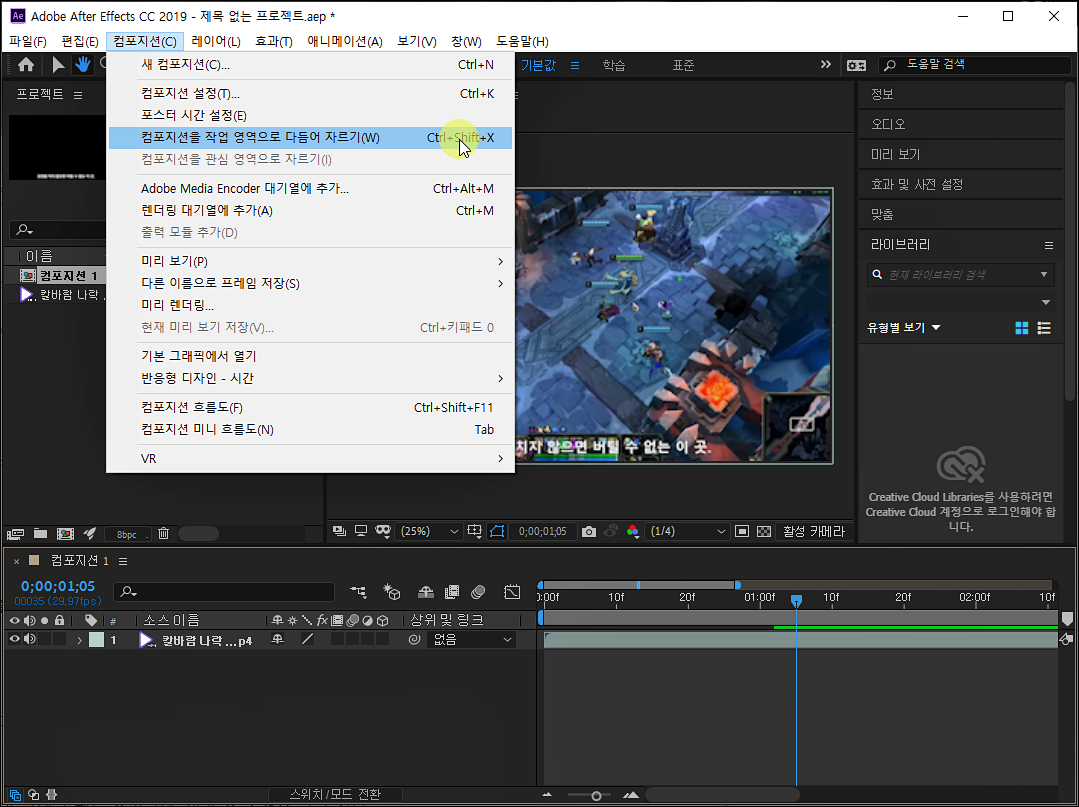Take a snapshot with camera icon
This screenshot has height=807, width=1079.
point(589,531)
